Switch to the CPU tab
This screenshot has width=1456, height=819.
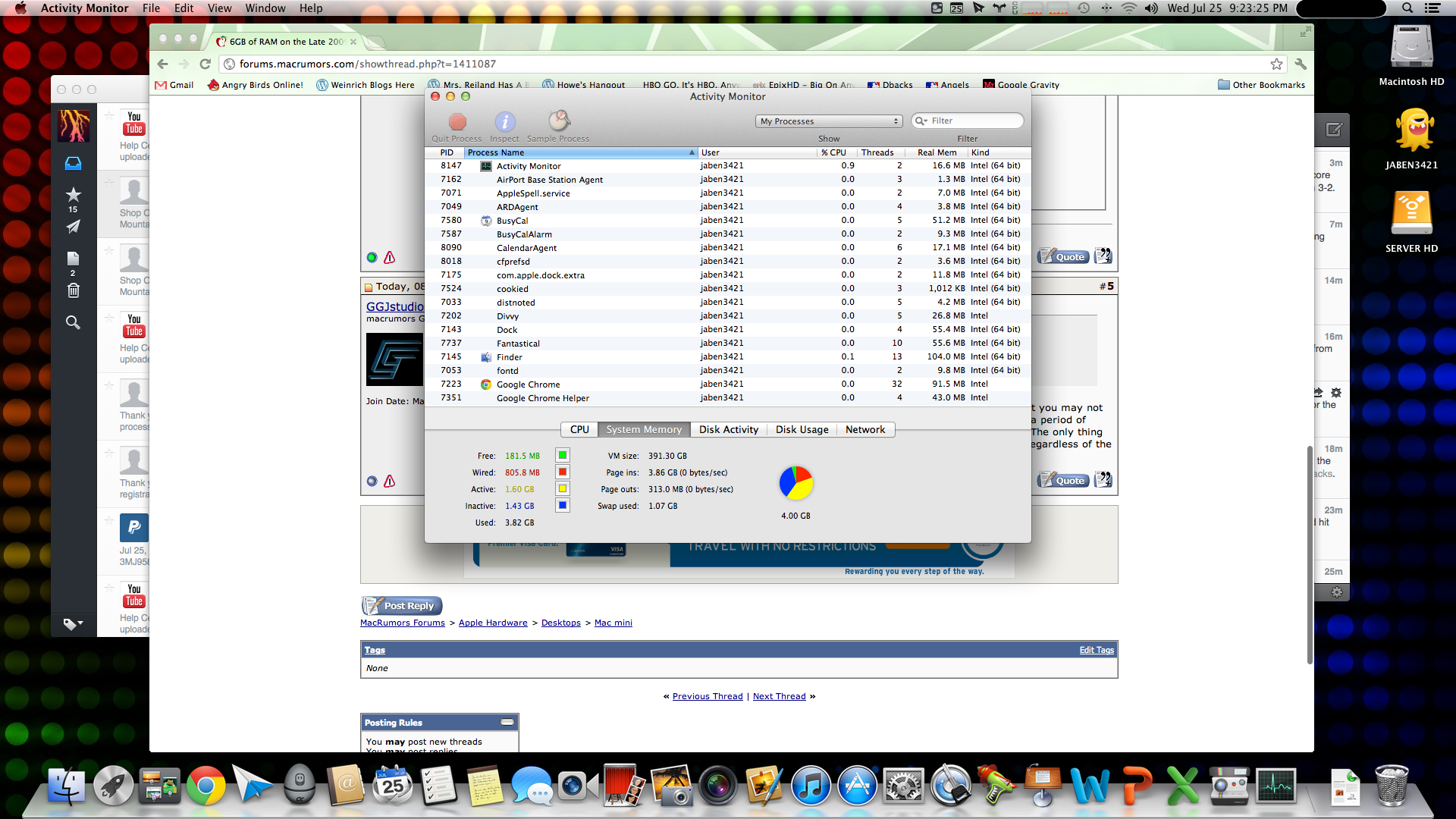[579, 429]
